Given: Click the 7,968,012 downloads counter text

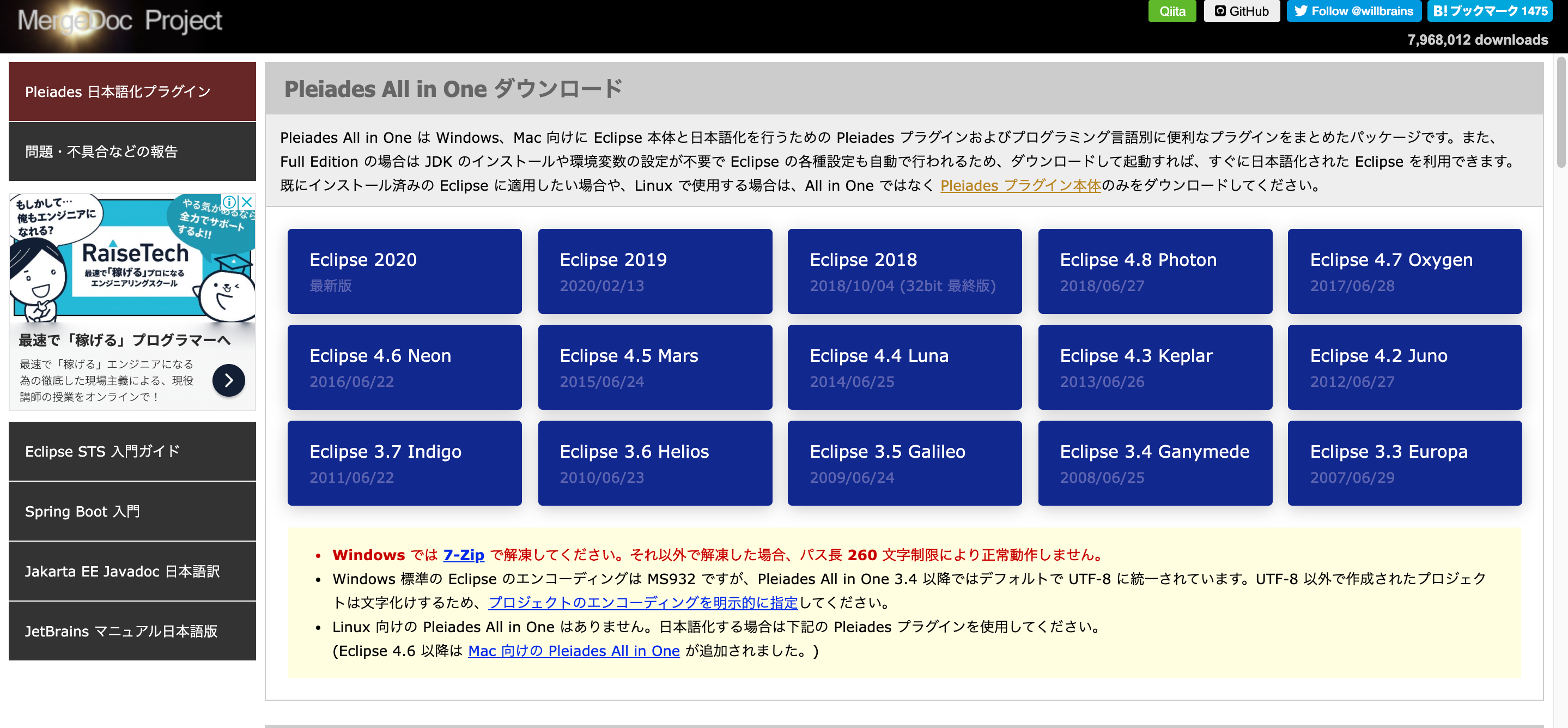Looking at the screenshot, I should (1478, 40).
